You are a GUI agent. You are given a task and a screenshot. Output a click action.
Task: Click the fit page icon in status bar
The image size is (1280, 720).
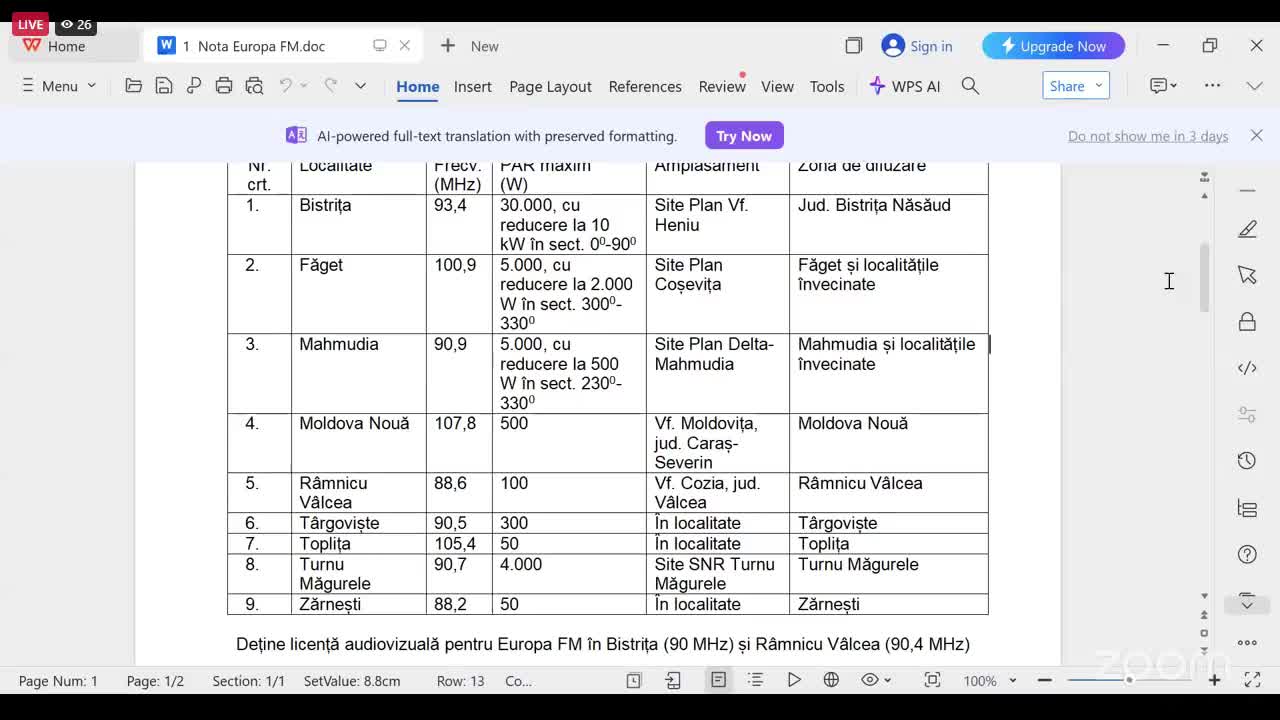click(x=932, y=680)
